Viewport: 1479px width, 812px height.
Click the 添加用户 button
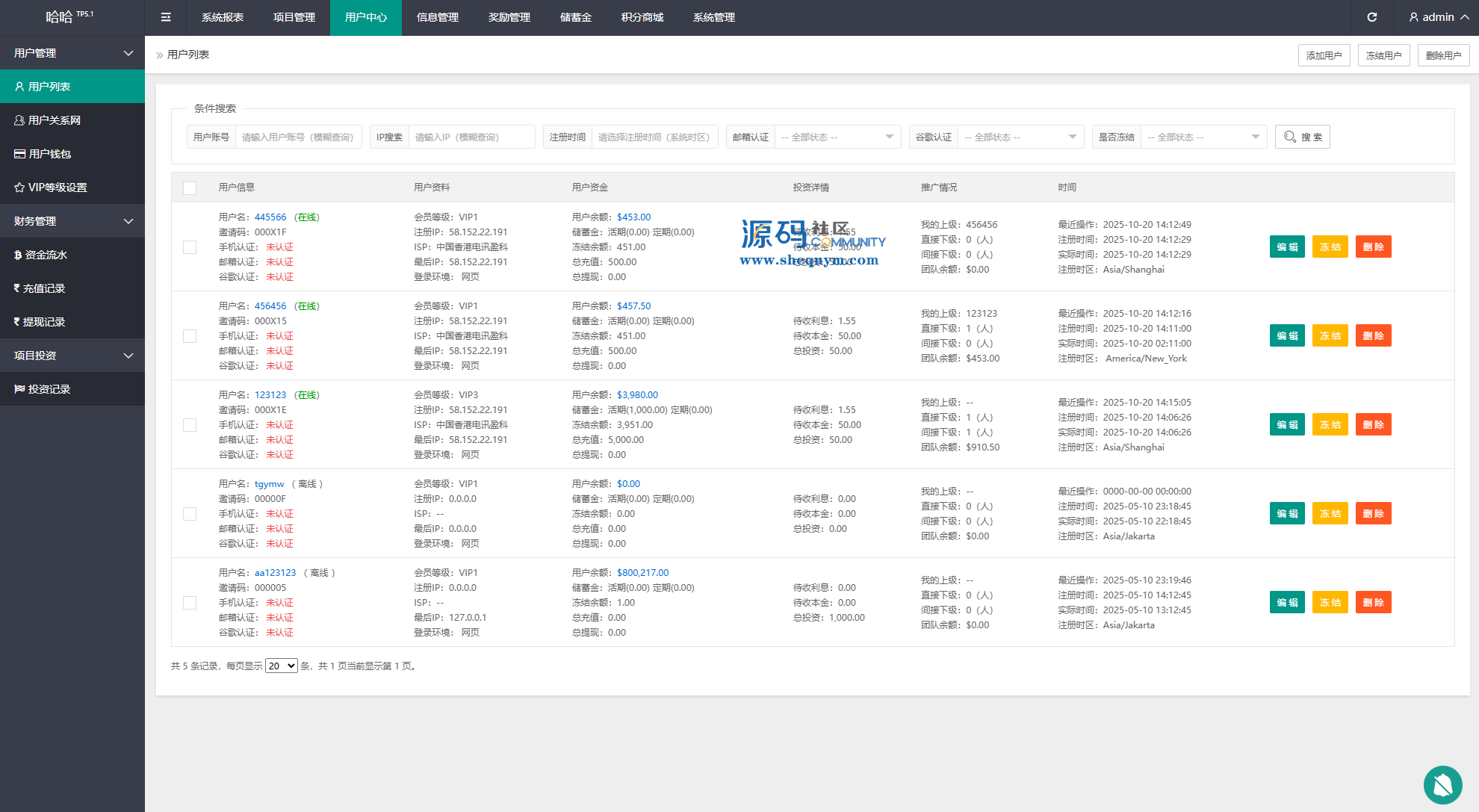tap(1324, 55)
